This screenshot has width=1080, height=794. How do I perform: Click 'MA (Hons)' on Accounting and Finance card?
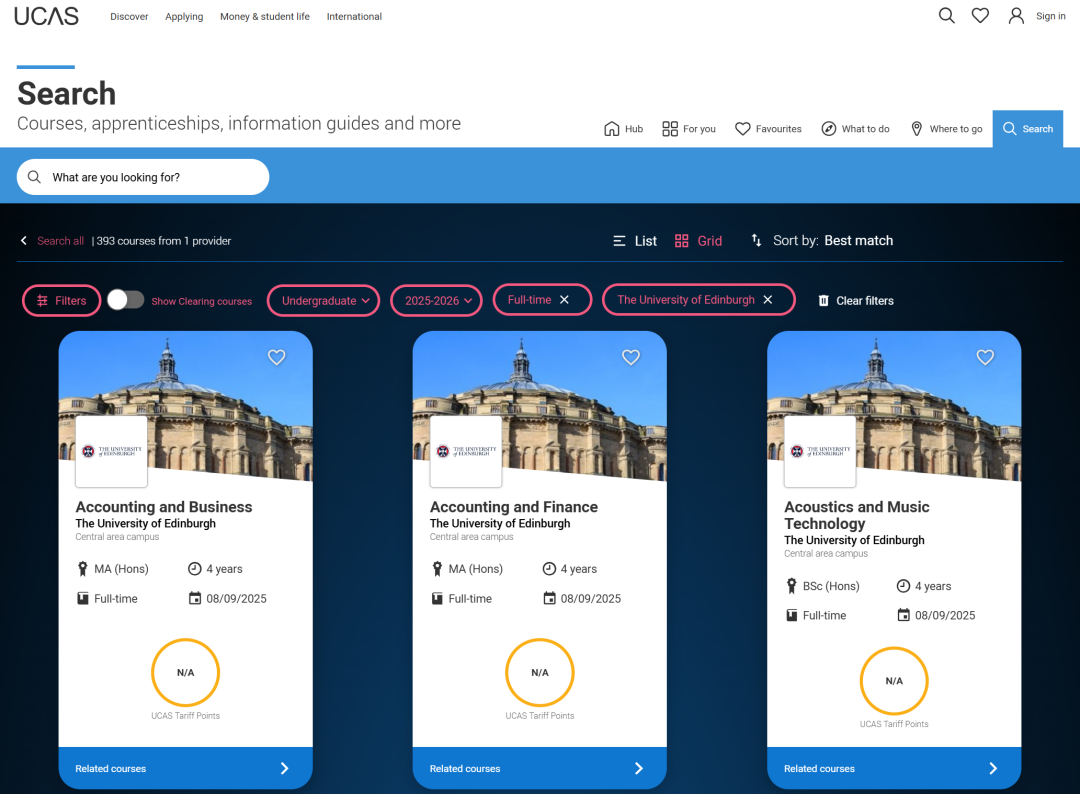coord(475,569)
